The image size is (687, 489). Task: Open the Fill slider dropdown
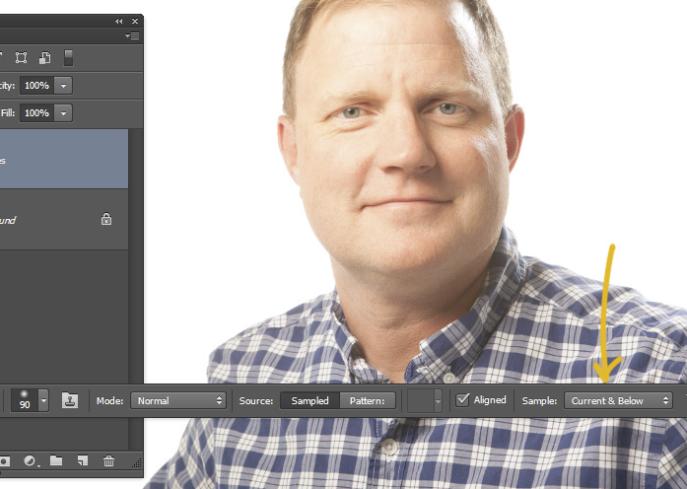64,113
